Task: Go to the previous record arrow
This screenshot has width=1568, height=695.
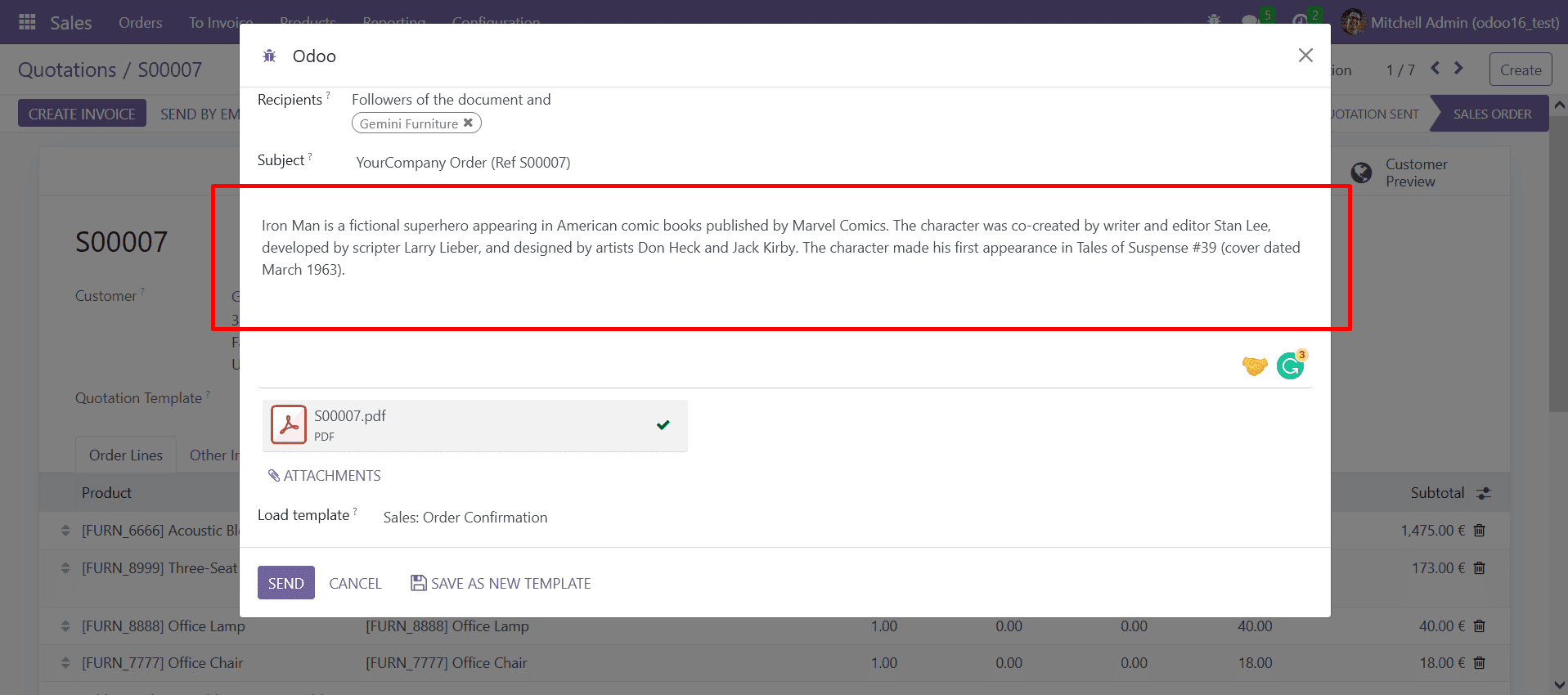Action: (x=1435, y=69)
